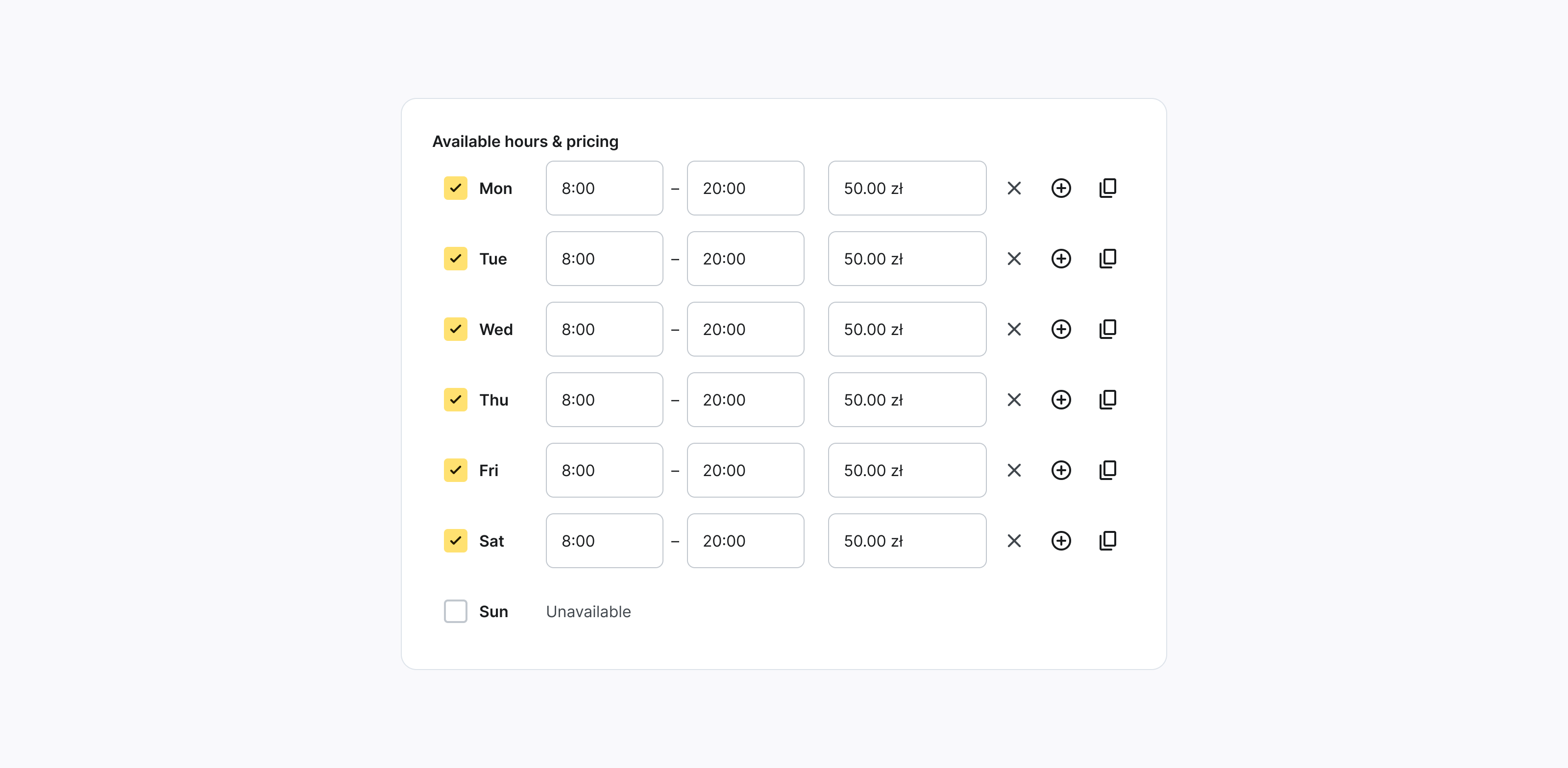Open Tuesday's 8:00 start time field

[x=604, y=259]
